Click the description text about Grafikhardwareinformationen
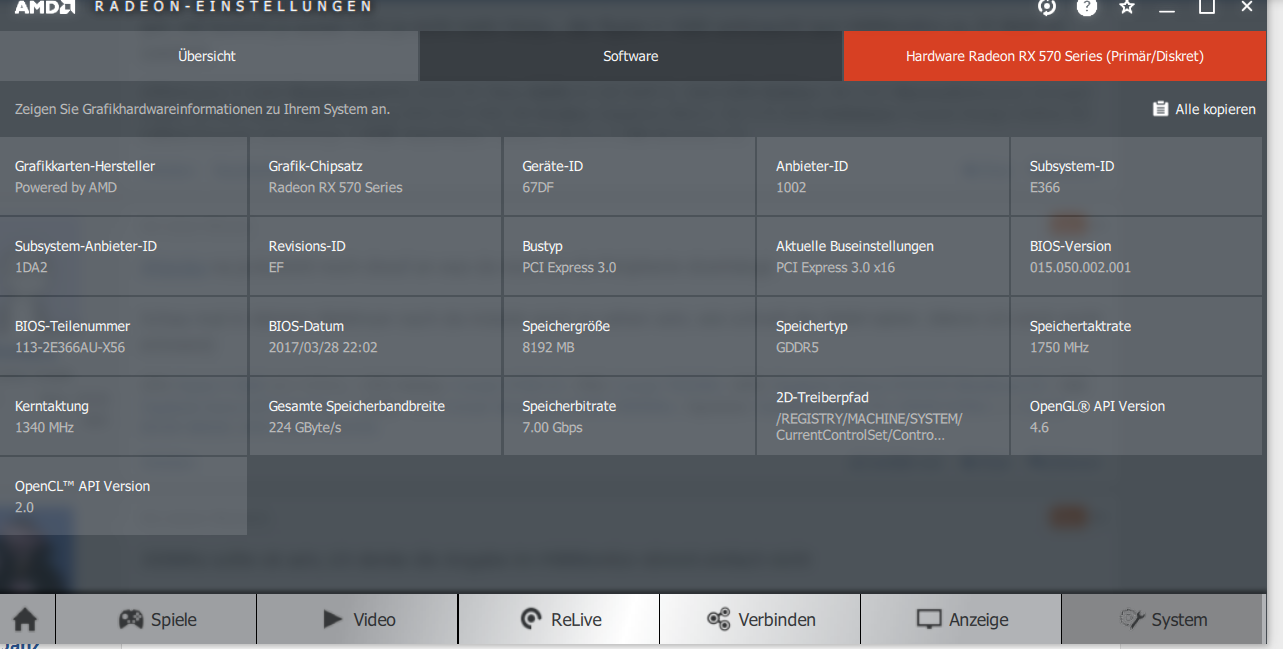Screen dimensions: 1283x649 [x=202, y=109]
